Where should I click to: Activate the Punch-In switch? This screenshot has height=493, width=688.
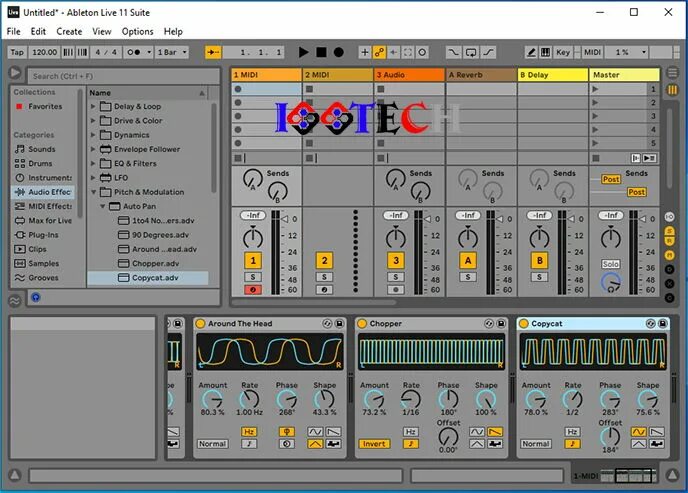click(453, 52)
